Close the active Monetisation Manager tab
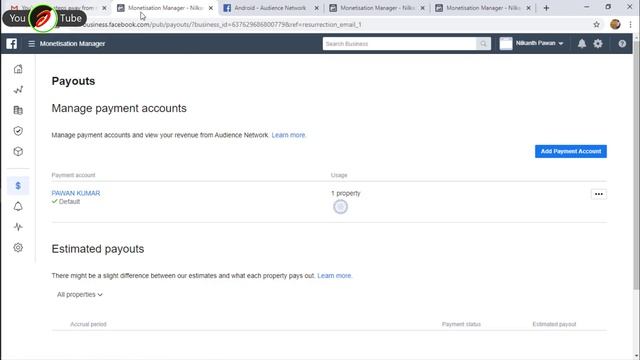The image size is (640, 360). point(211,8)
